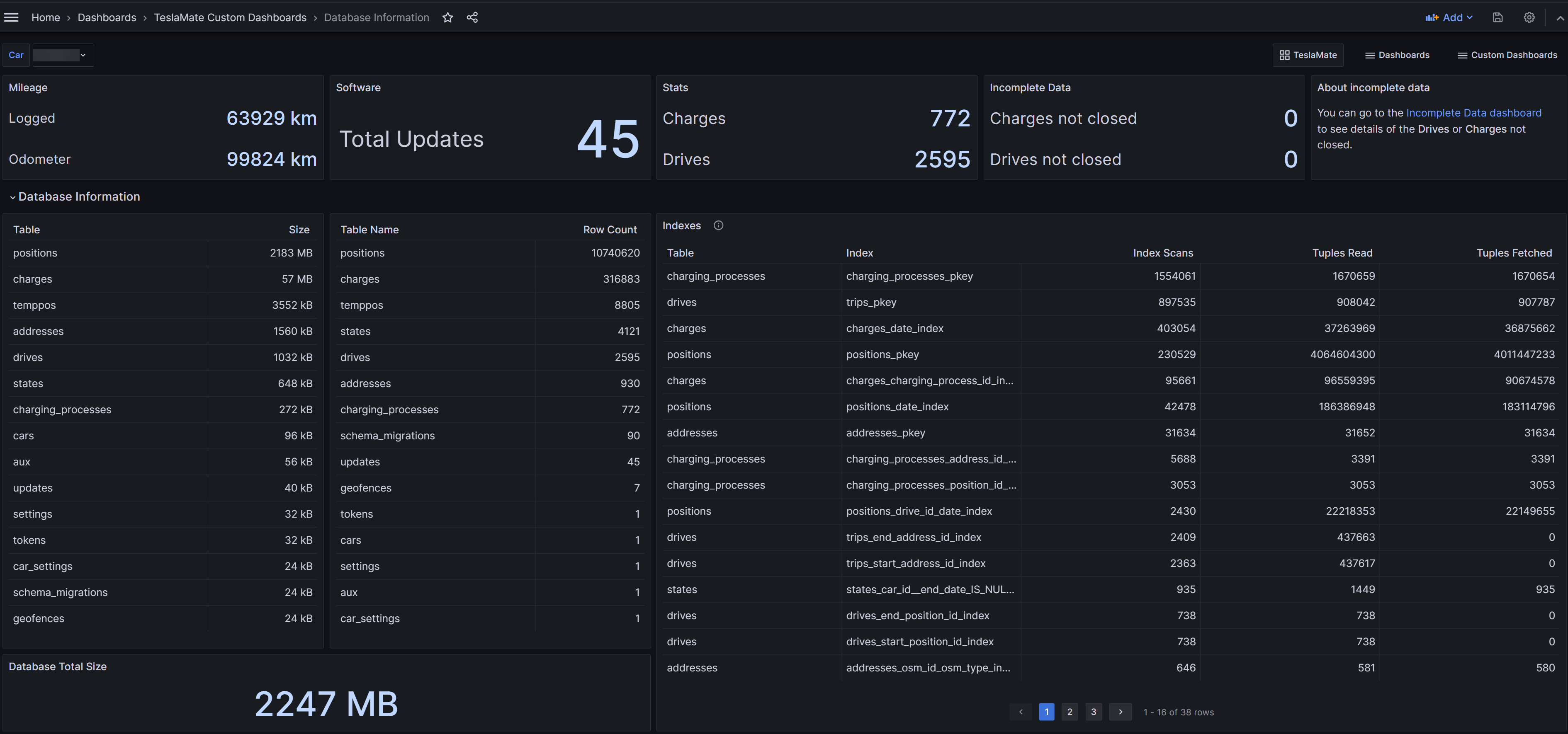Image resolution: width=1568 pixels, height=734 pixels.
Task: Collapse the Database Information row
Action: coord(13,197)
